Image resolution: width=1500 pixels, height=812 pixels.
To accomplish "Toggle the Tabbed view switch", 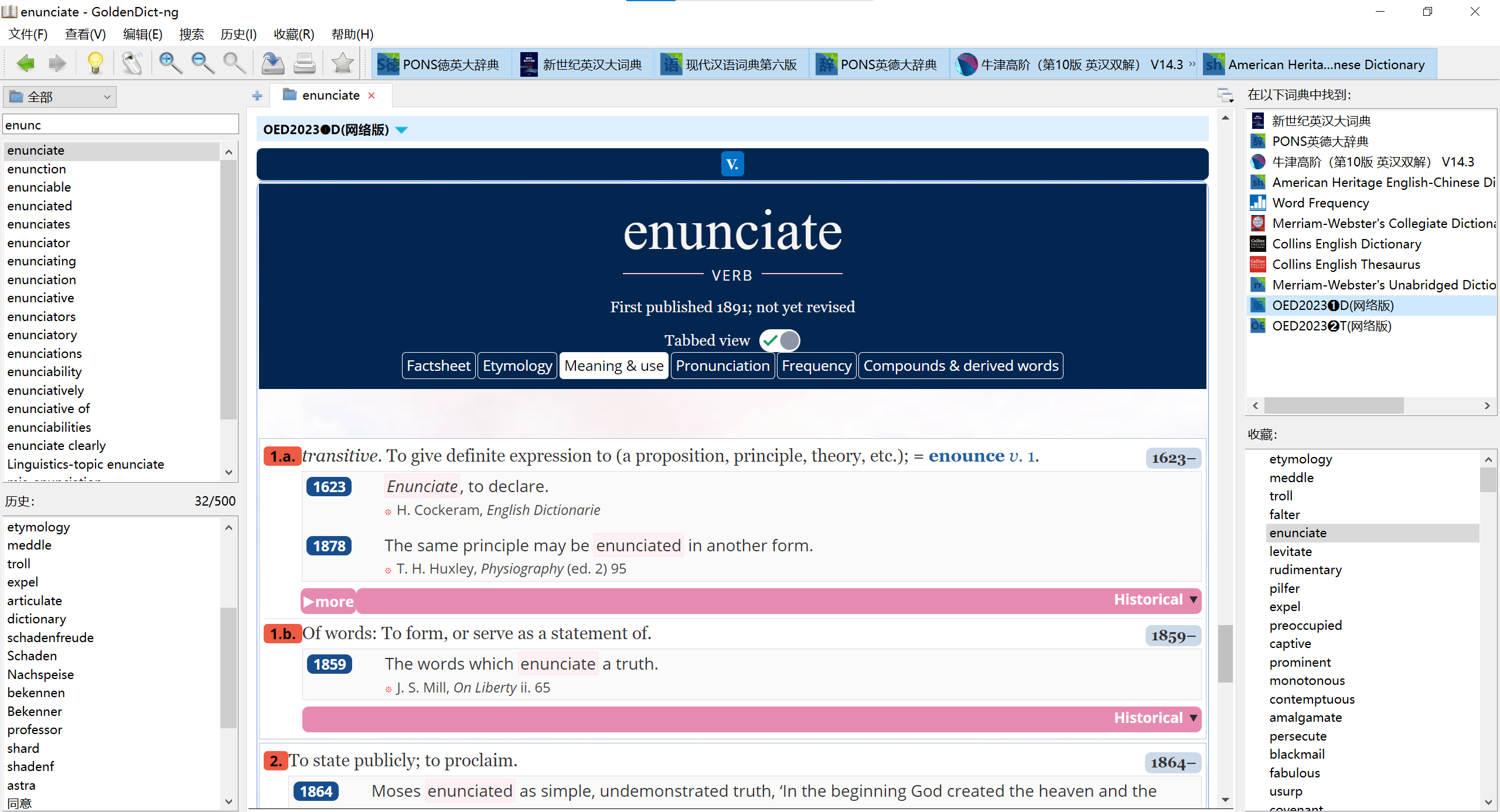I will coord(780,340).
